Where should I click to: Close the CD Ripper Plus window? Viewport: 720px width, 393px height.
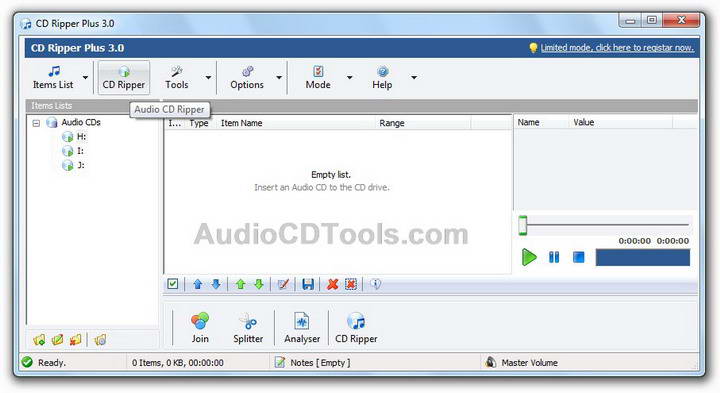point(681,21)
